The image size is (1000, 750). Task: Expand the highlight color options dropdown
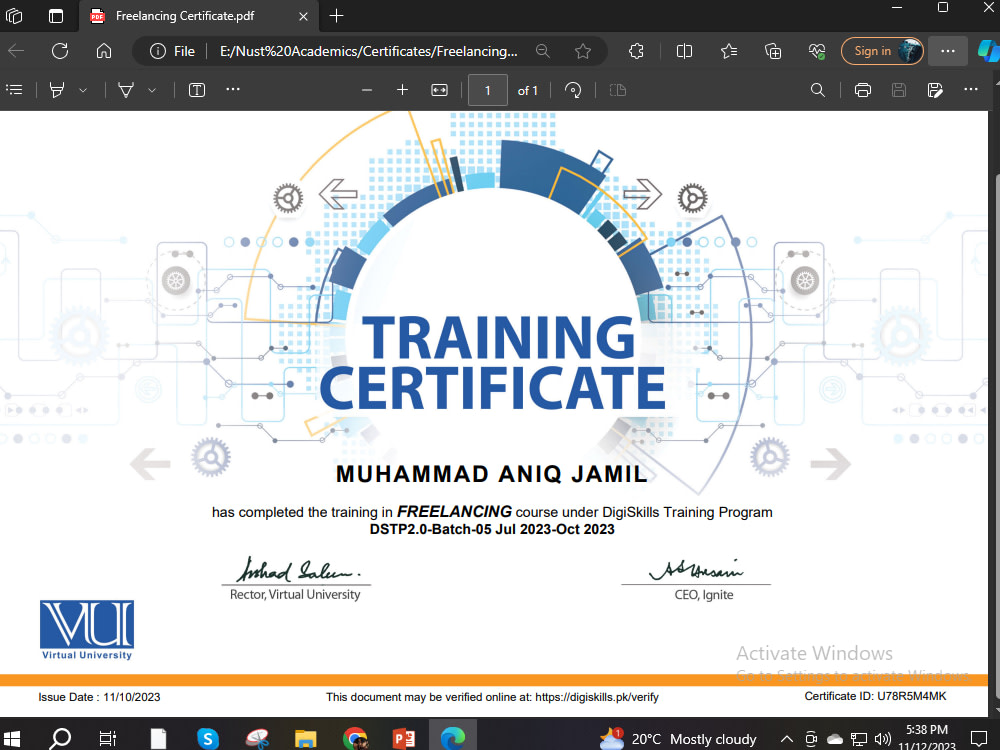(83, 91)
